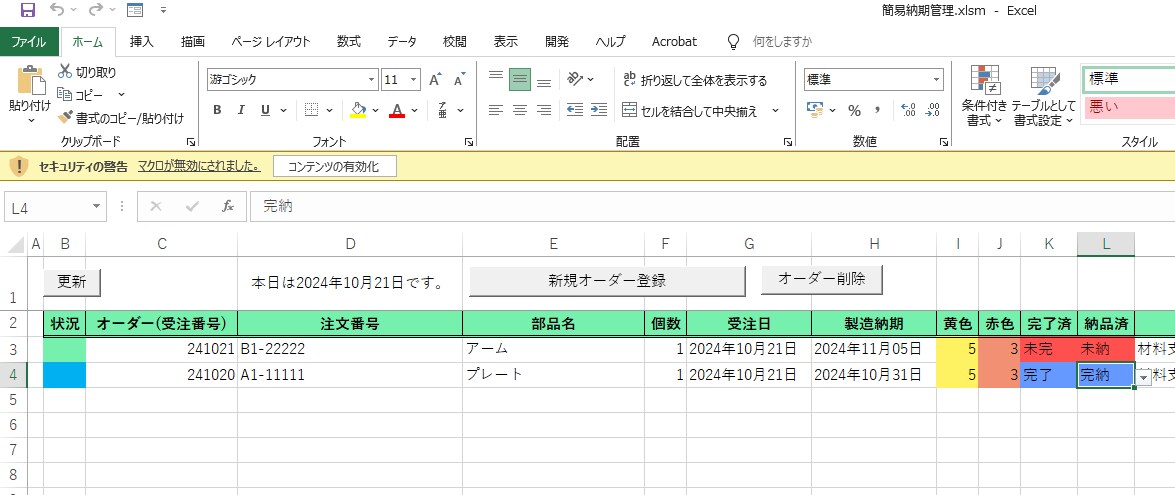Open the font size dropdown
This screenshot has width=1175, height=495.
[x=414, y=79]
